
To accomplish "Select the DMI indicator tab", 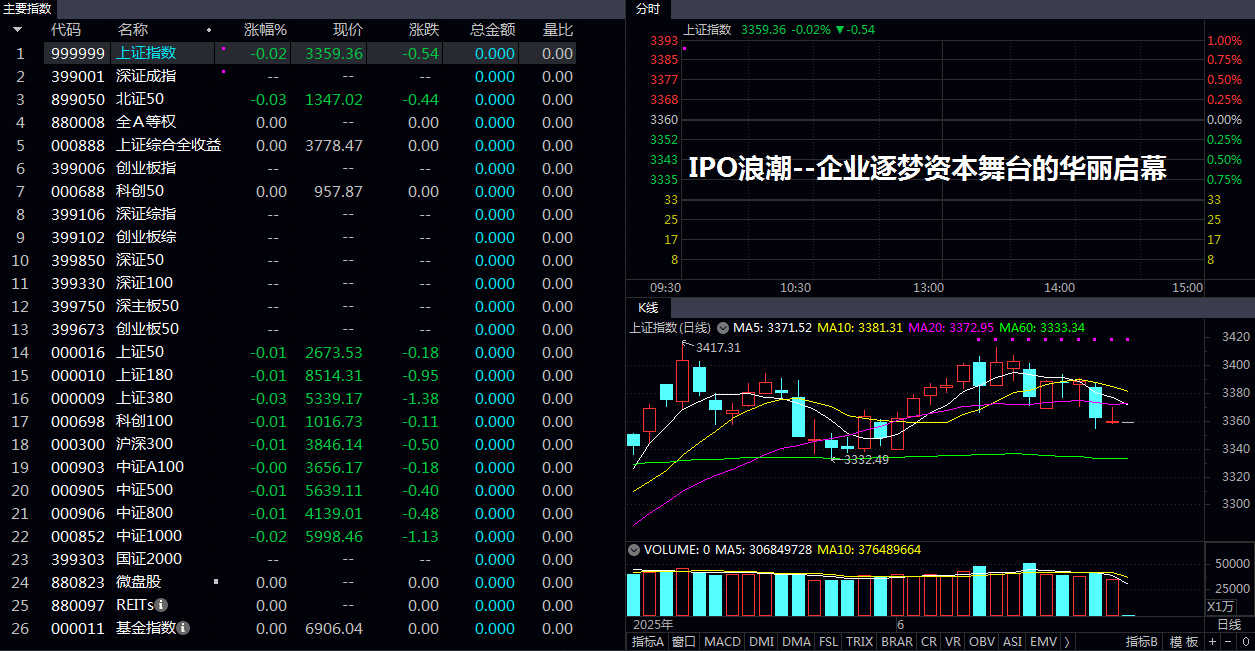I will click(x=761, y=642).
